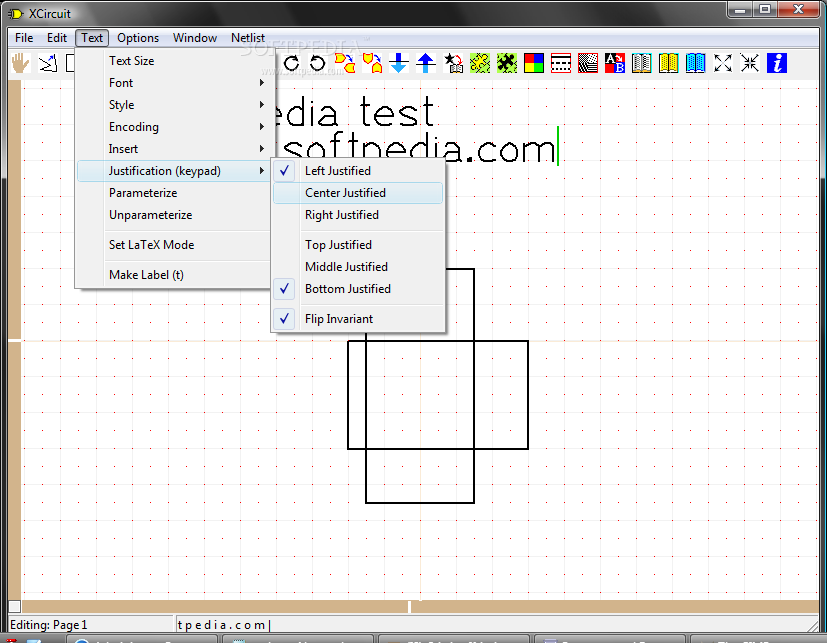Expand the Insert submenu
Screen dimensions: 827x643
[x=173, y=149]
